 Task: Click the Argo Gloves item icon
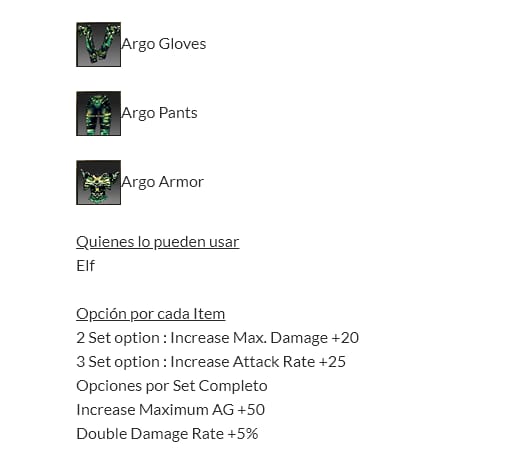point(98,44)
